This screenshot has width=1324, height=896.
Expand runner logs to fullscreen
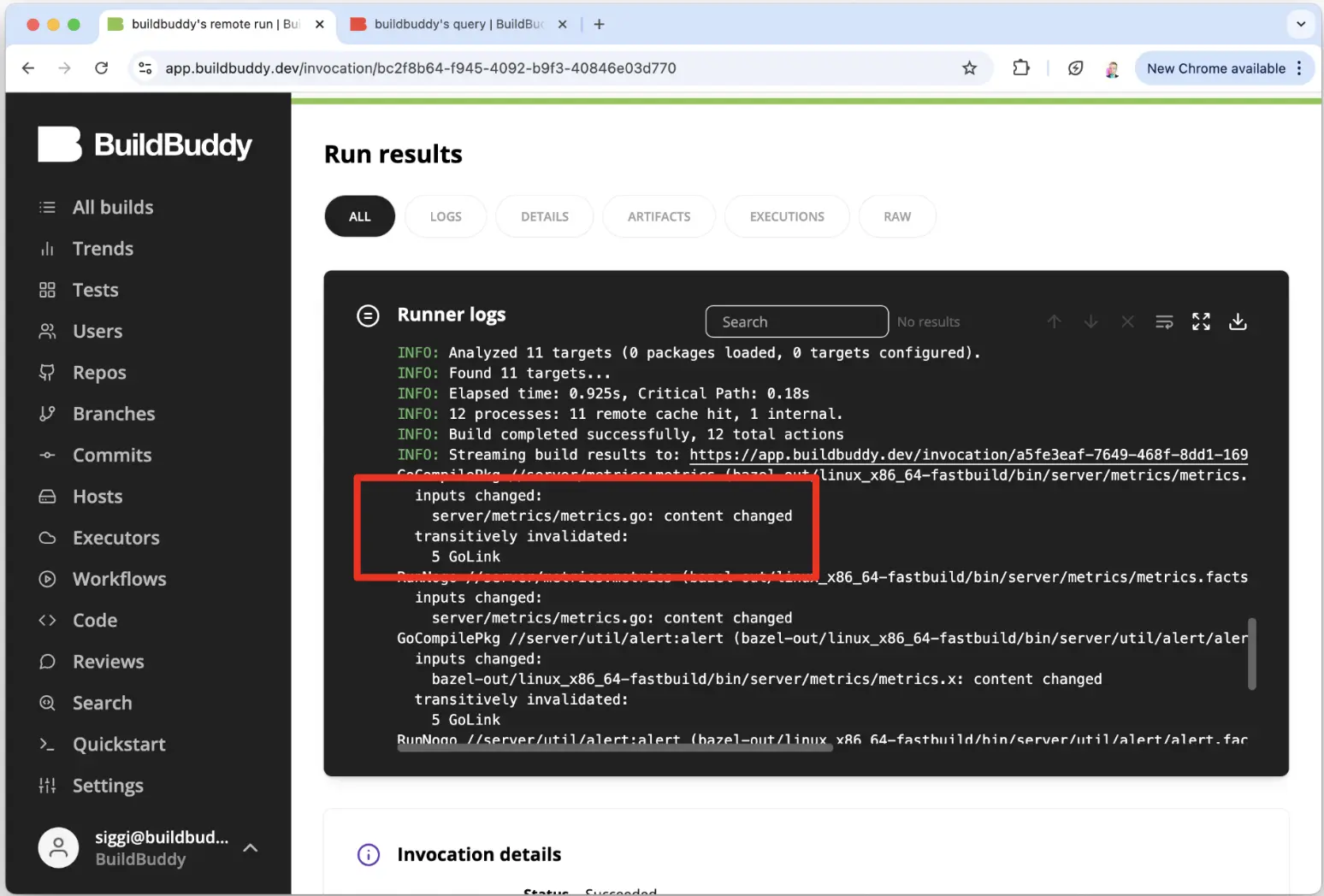(x=1201, y=321)
